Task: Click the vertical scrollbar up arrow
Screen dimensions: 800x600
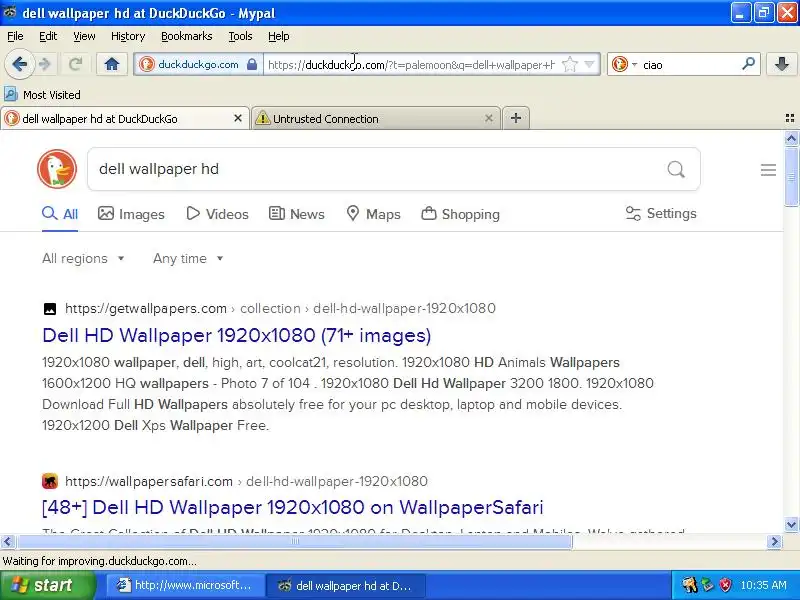Action: coord(791,138)
